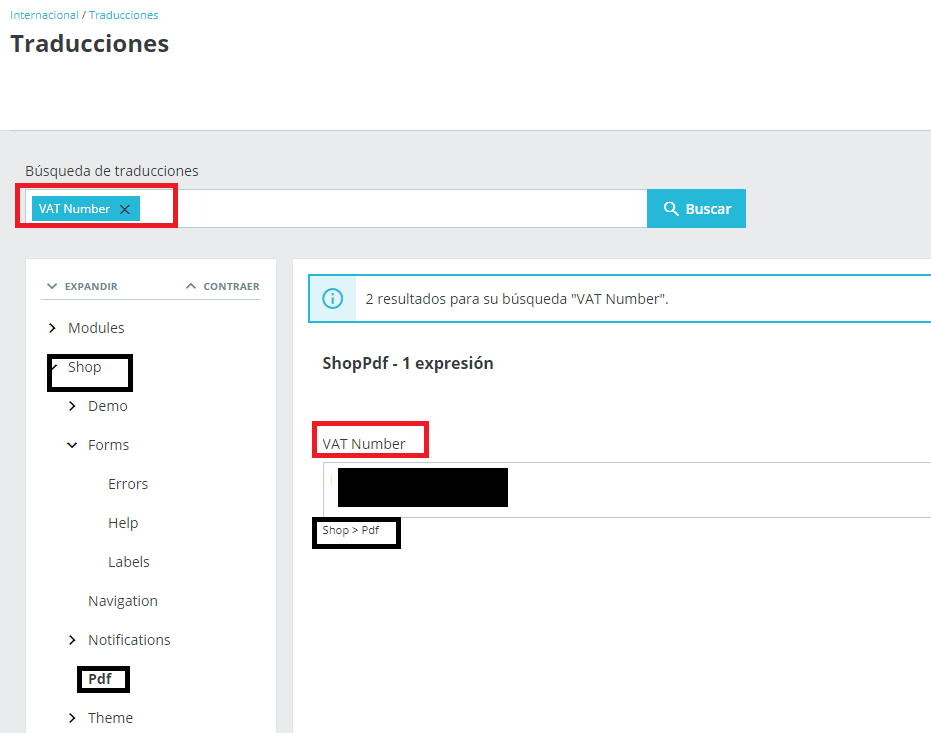Image resolution: width=931 pixels, height=733 pixels.
Task: Select the Modules tree item
Action: 96,328
